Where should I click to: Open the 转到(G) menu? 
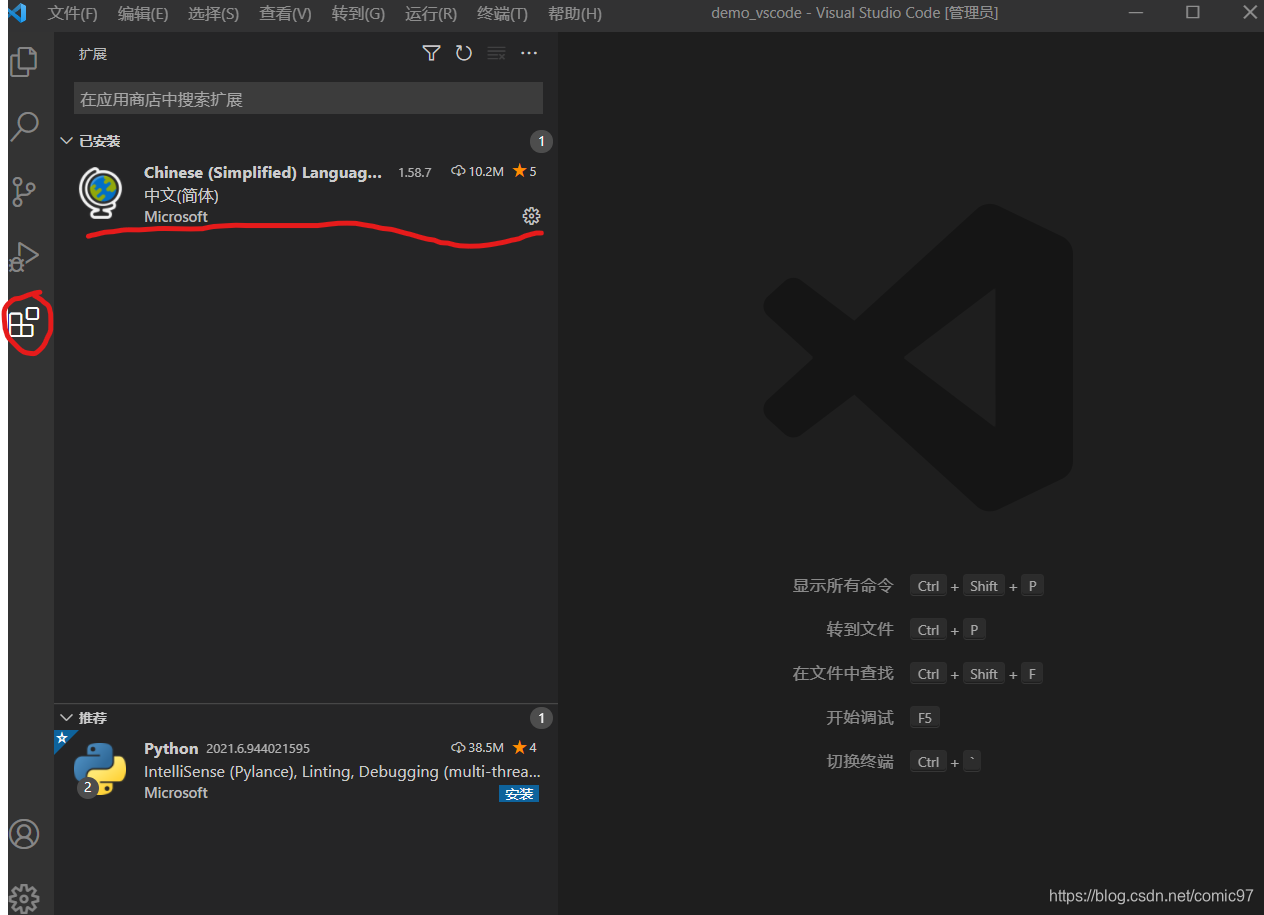(x=358, y=13)
